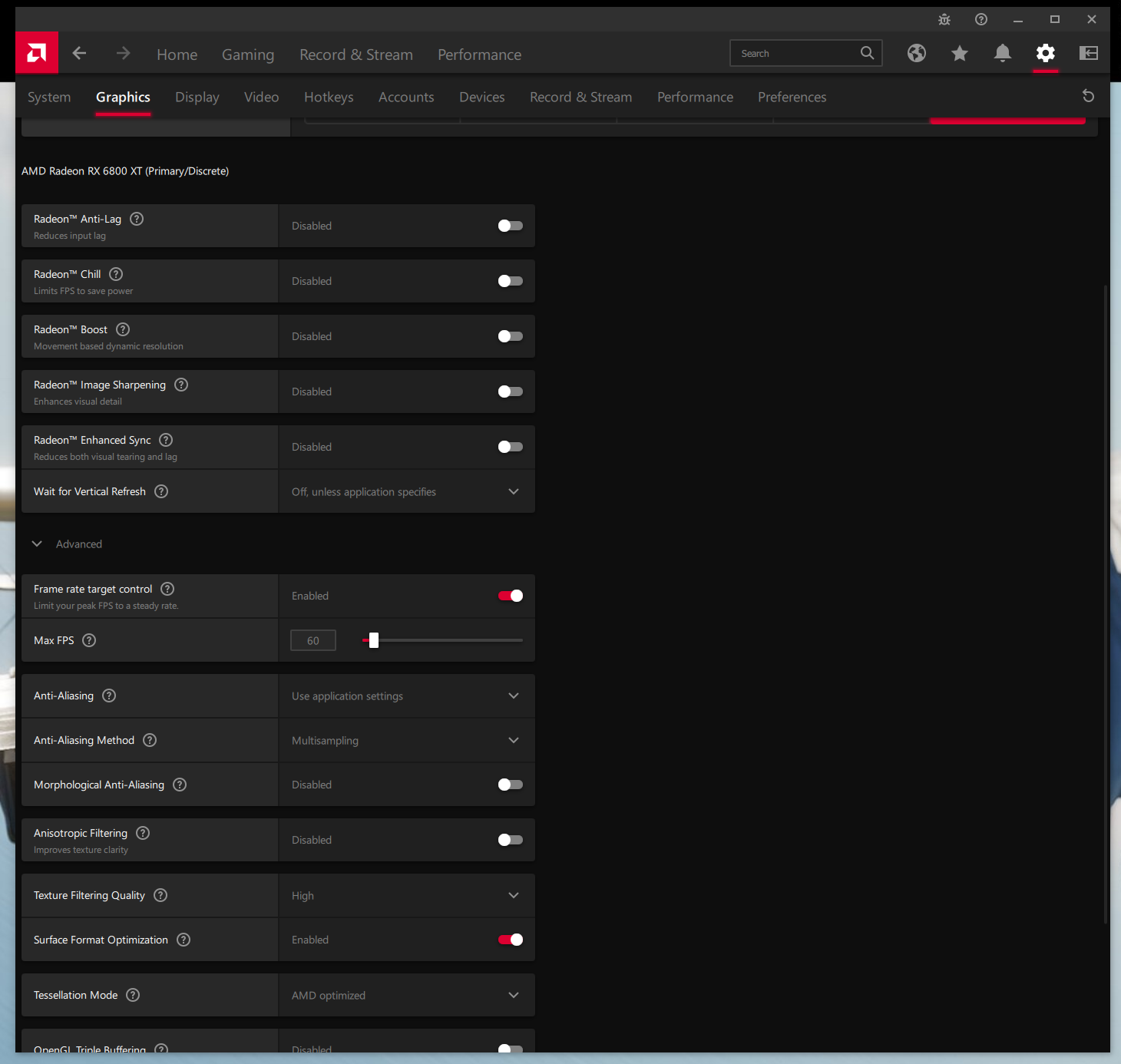Open the bug report icon
This screenshot has width=1121, height=1064.
pos(944,19)
